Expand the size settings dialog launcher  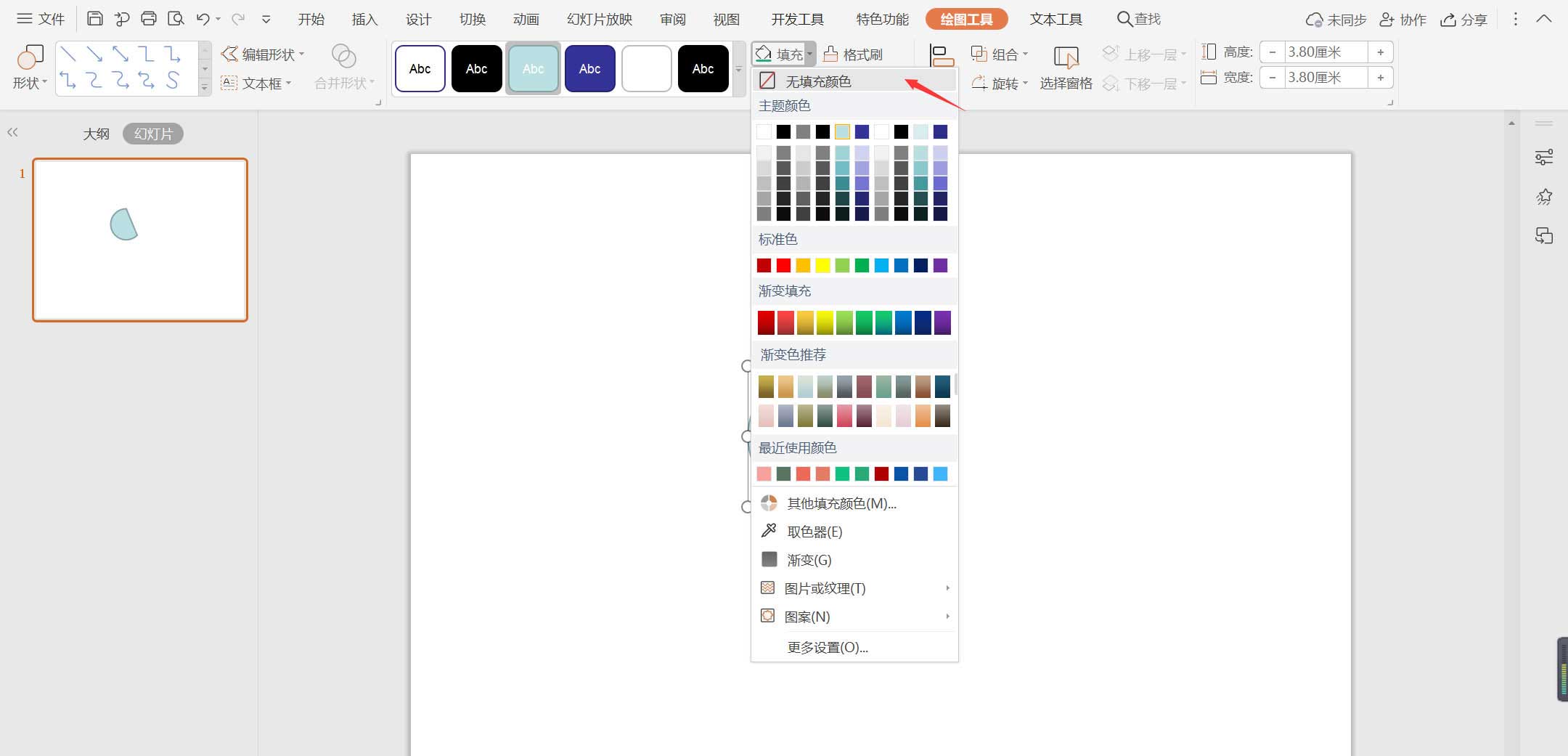(1390, 102)
